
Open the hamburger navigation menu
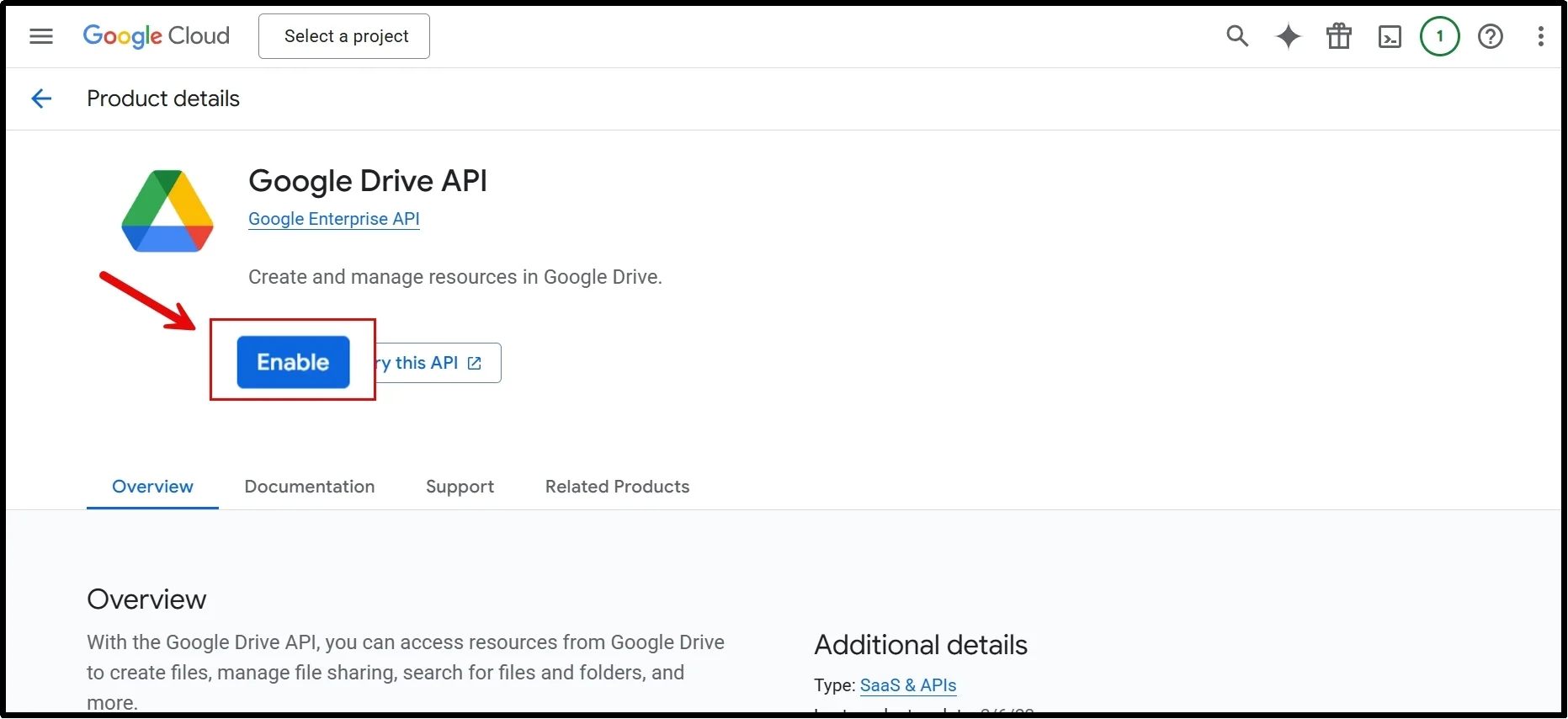pos(40,36)
